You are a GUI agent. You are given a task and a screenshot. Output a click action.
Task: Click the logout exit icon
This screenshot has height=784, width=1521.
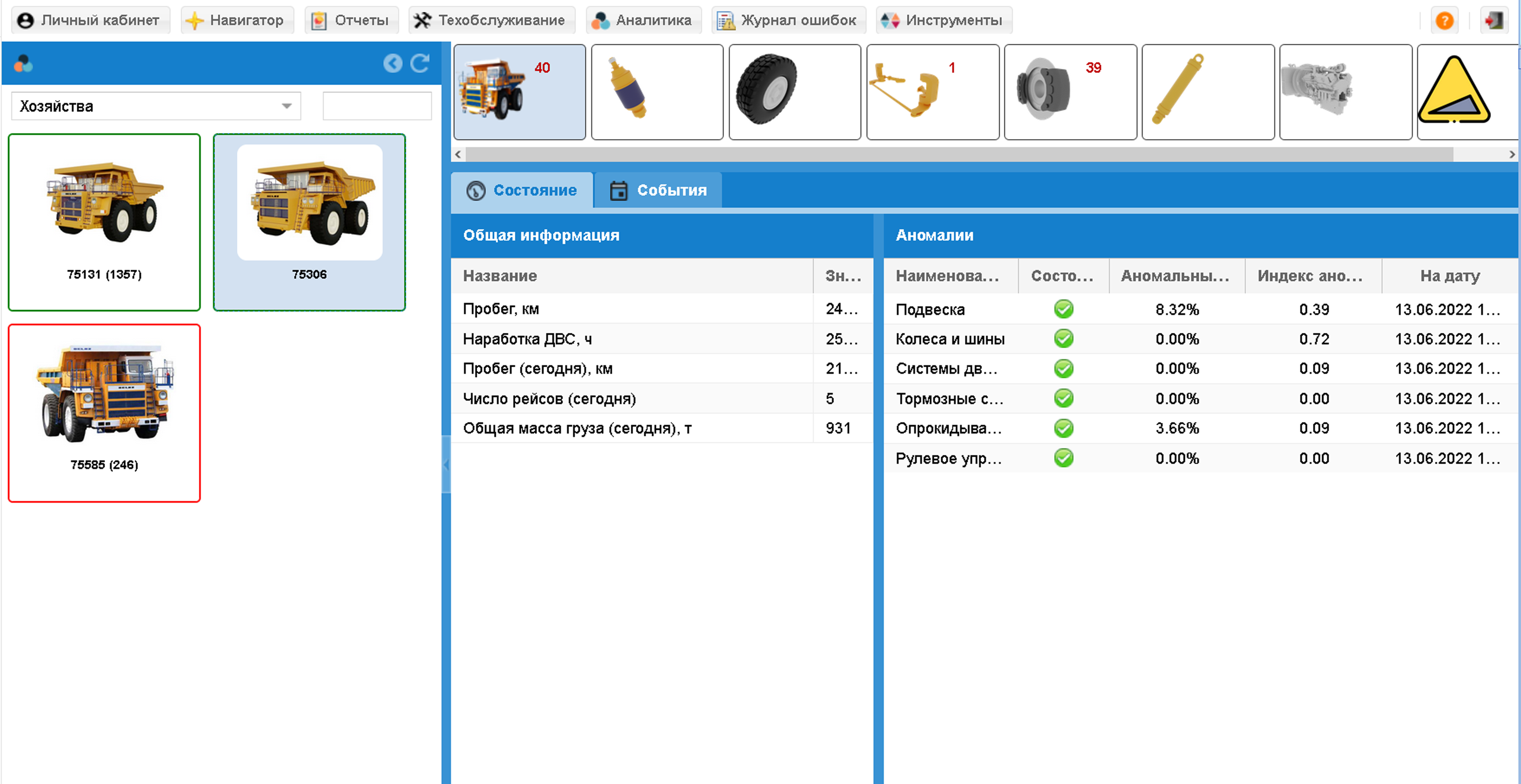click(1494, 21)
